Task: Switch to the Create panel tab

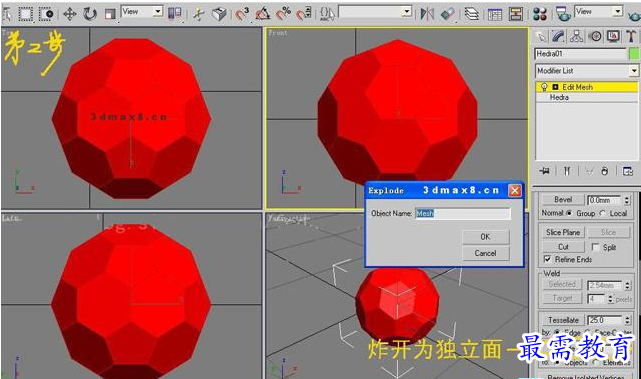Action: click(541, 37)
